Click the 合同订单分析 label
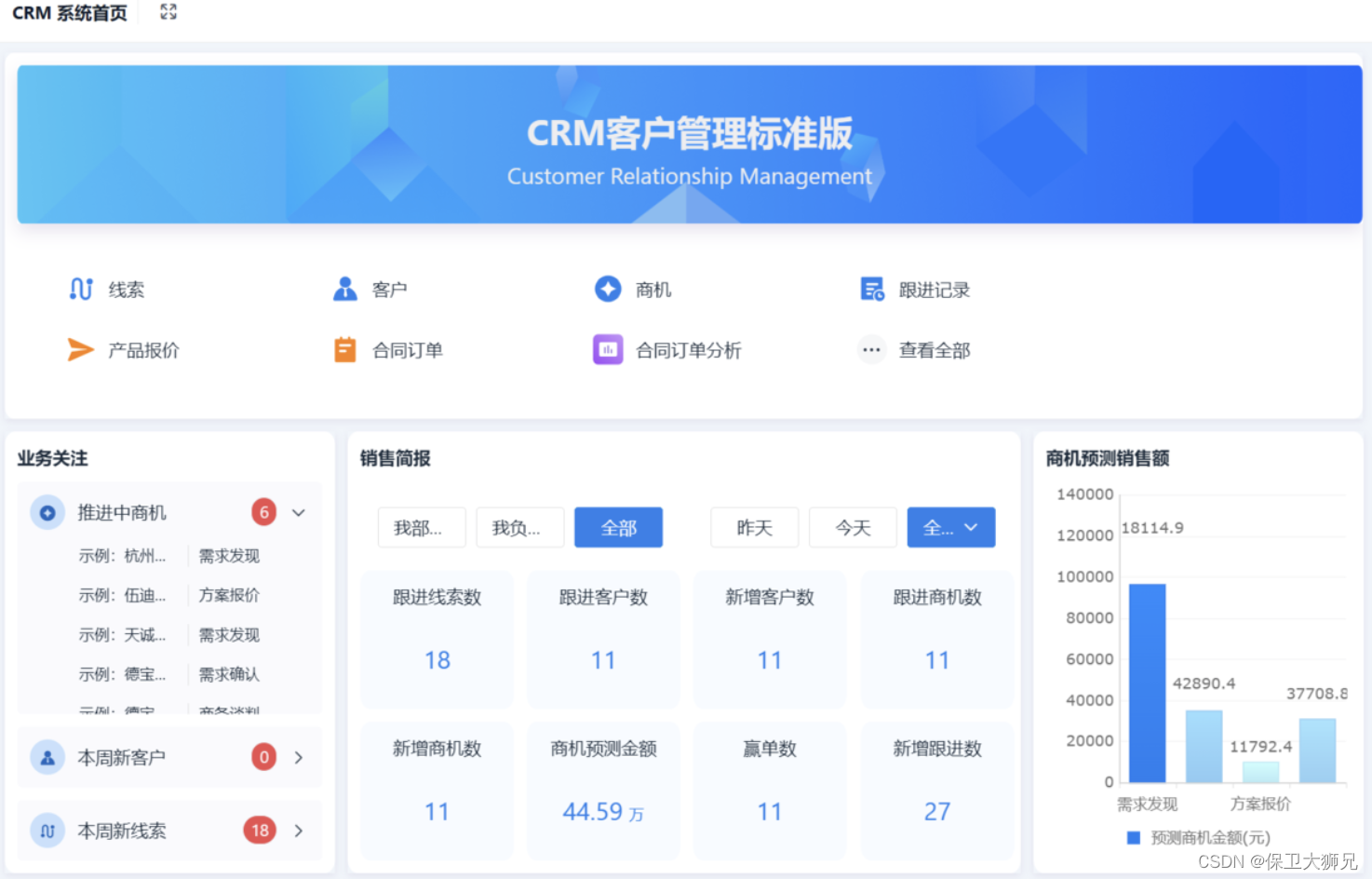Viewport: 1372px width, 879px height. [689, 351]
